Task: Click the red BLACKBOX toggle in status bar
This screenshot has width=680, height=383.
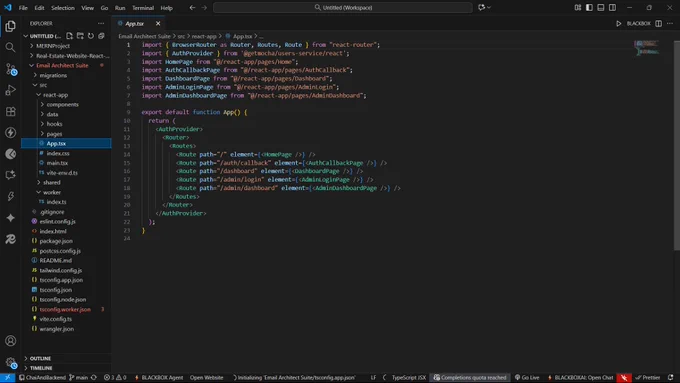Action: [624, 377]
